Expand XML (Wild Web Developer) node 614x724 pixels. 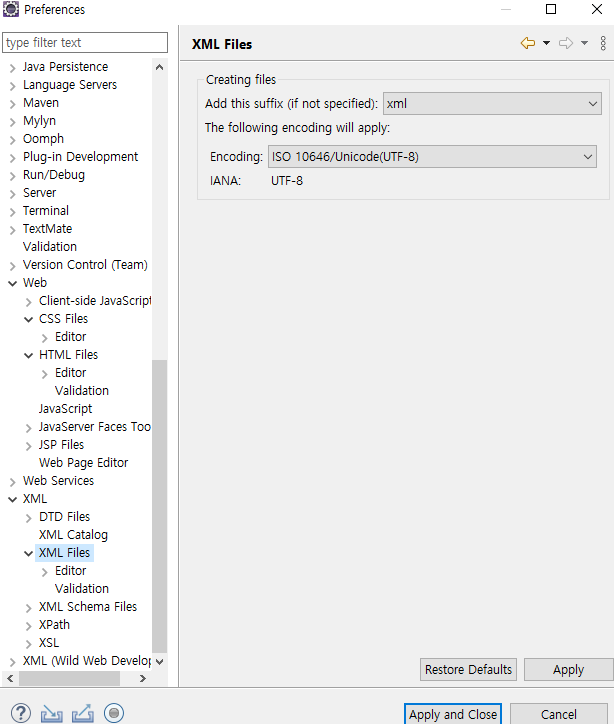(x=12, y=662)
